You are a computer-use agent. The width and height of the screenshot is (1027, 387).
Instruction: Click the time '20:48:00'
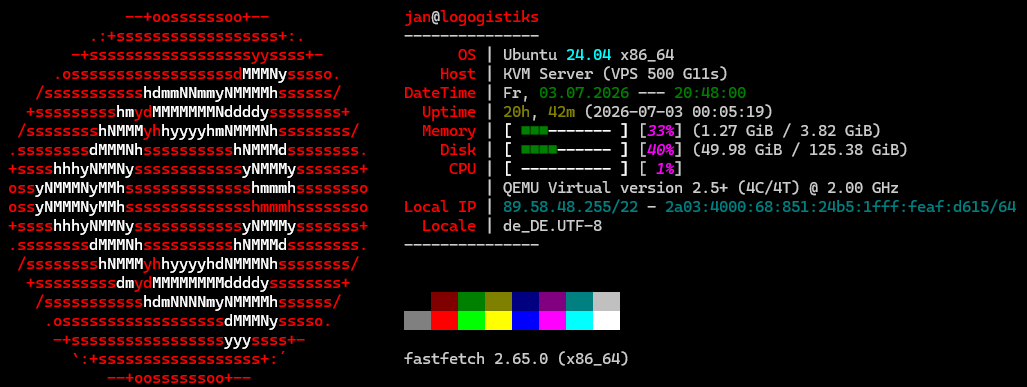(x=710, y=92)
